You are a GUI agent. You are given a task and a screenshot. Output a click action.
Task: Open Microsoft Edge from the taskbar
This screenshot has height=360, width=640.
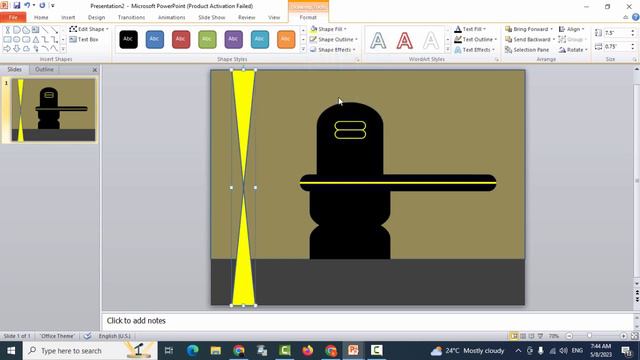tap(192, 351)
